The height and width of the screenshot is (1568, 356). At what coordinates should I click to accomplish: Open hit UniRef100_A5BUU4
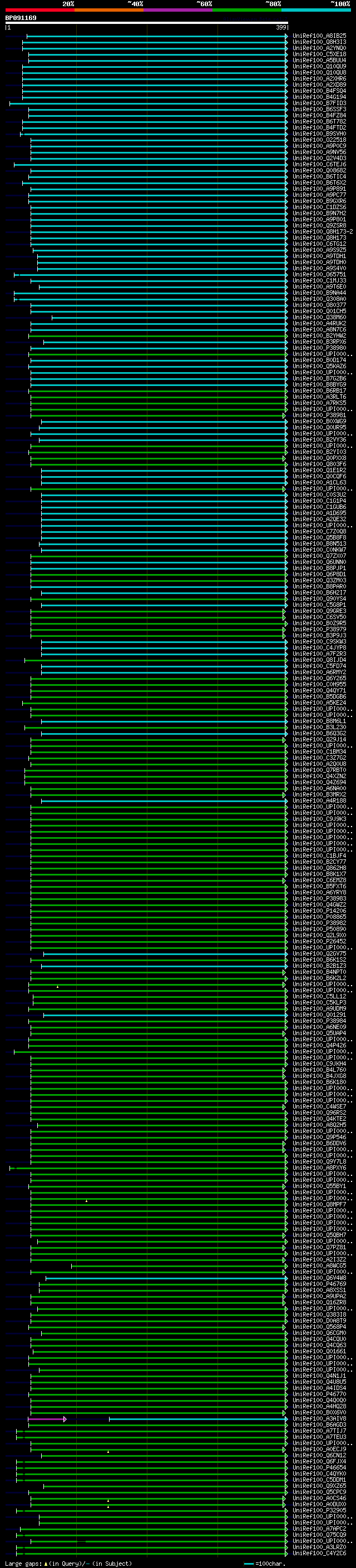[319, 60]
